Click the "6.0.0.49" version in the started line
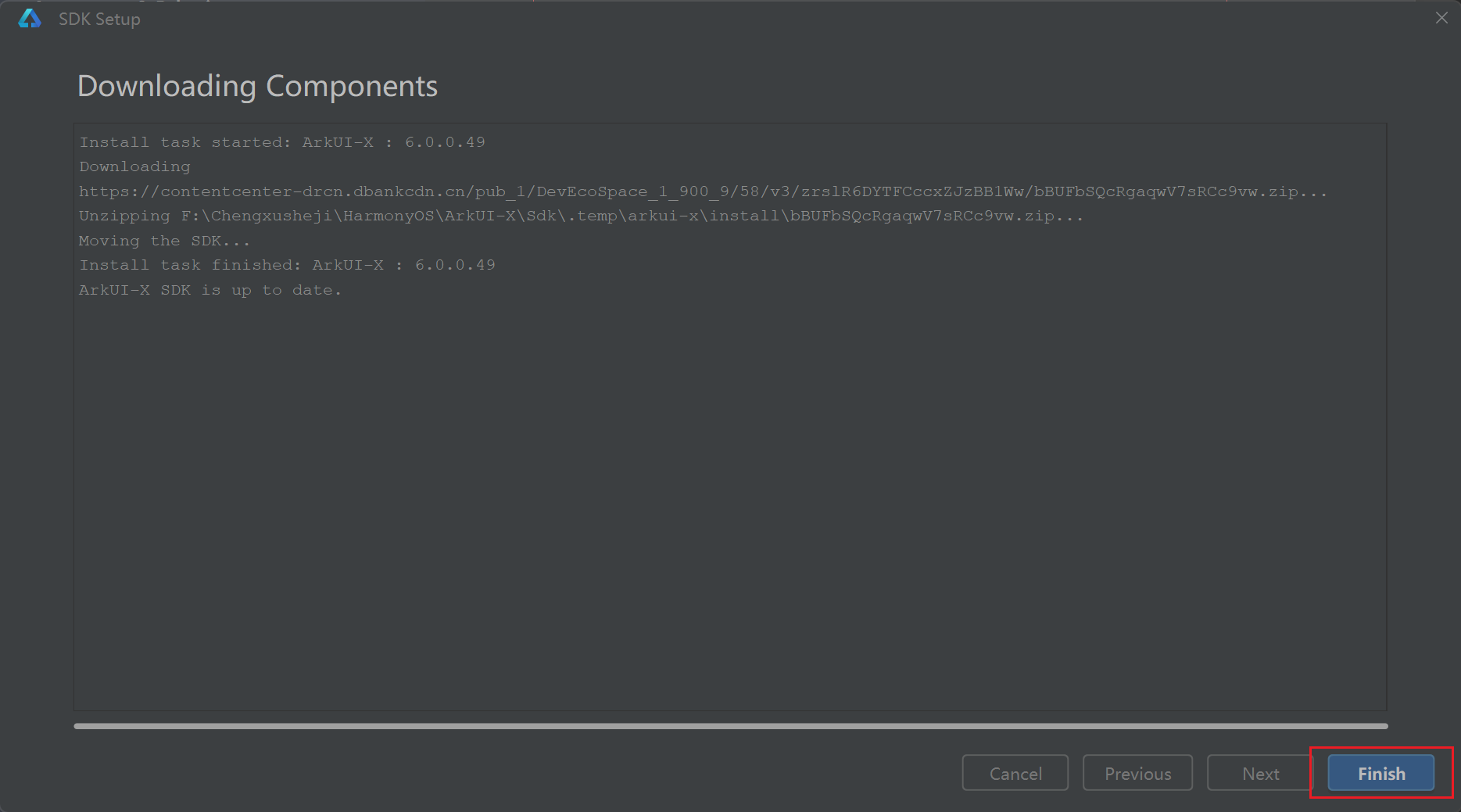The image size is (1461, 812). pos(445,142)
